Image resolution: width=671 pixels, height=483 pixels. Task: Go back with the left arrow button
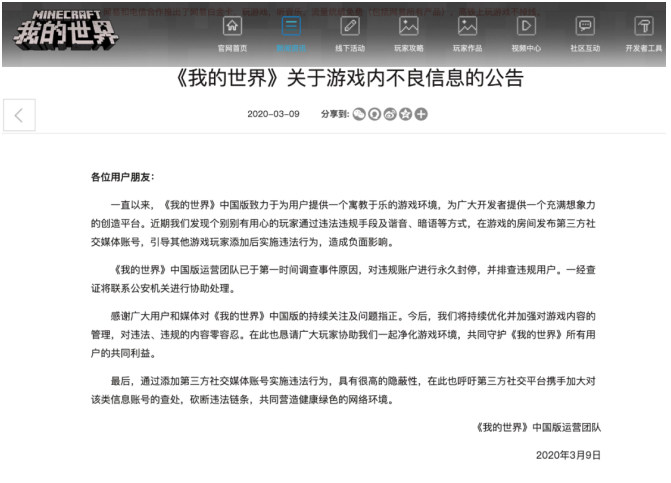[19, 115]
